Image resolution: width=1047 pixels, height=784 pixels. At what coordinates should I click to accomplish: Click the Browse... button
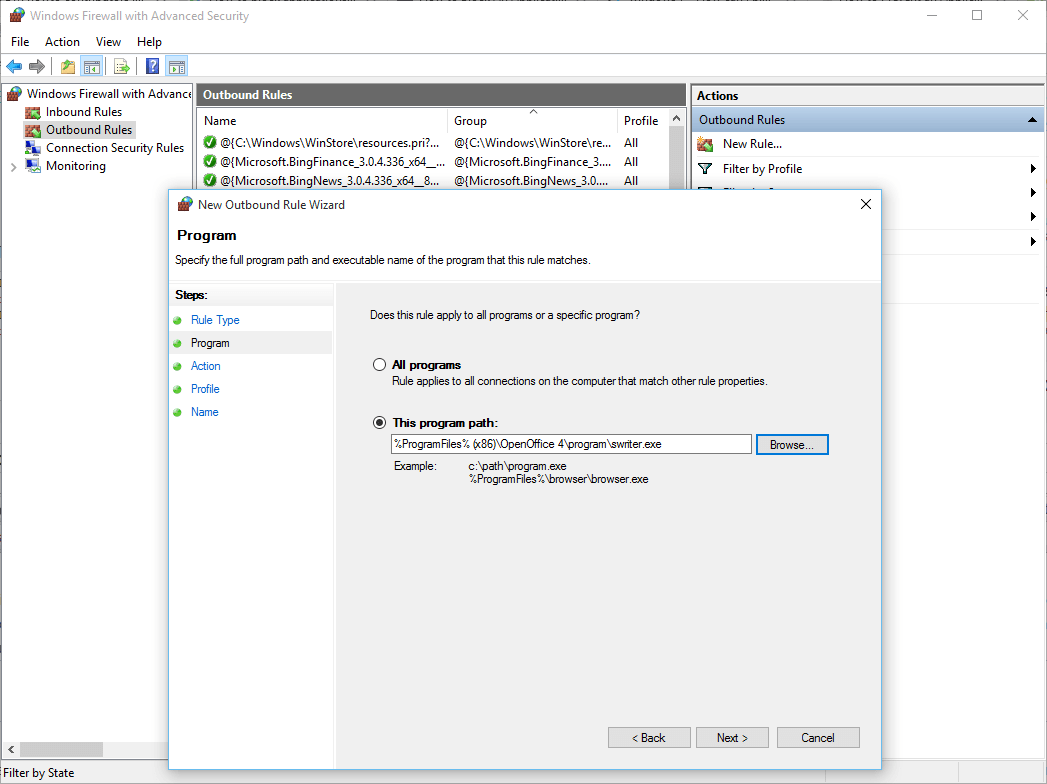click(792, 445)
